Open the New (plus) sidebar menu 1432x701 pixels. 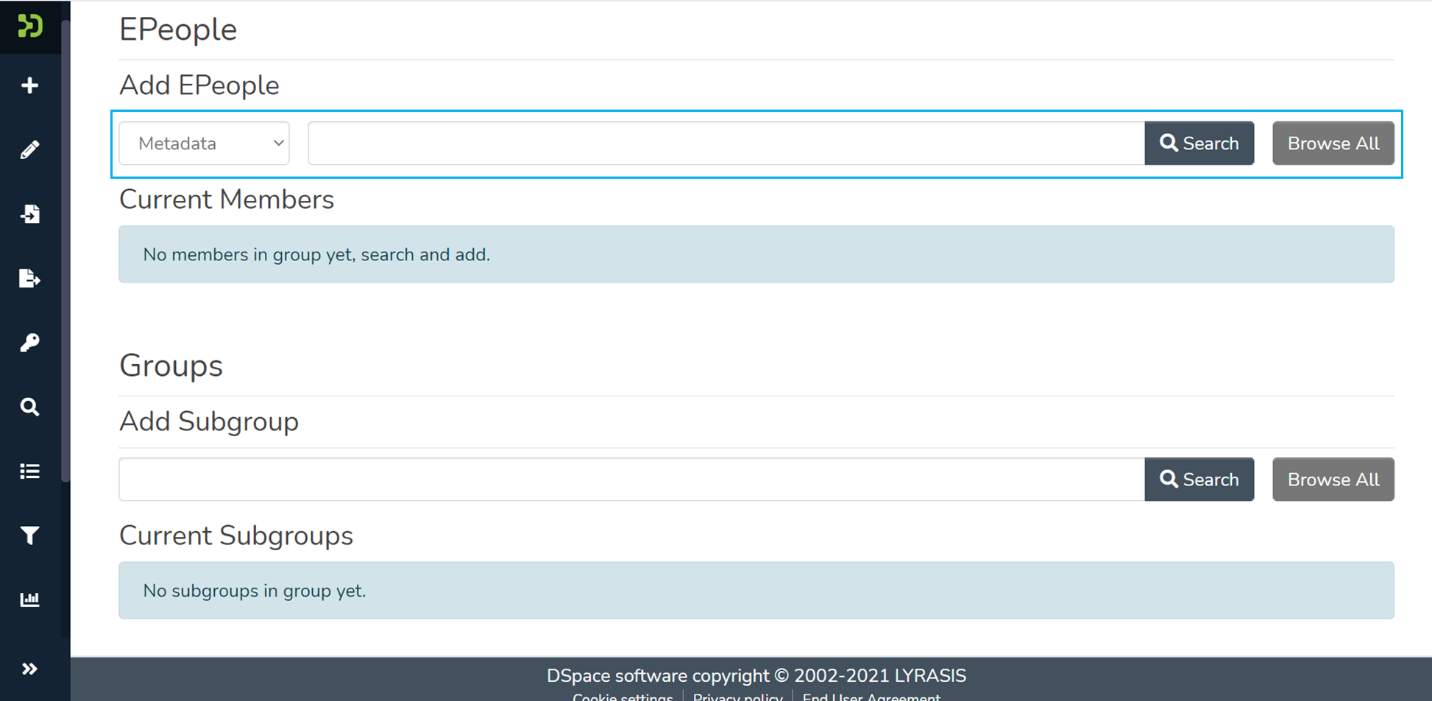point(30,86)
